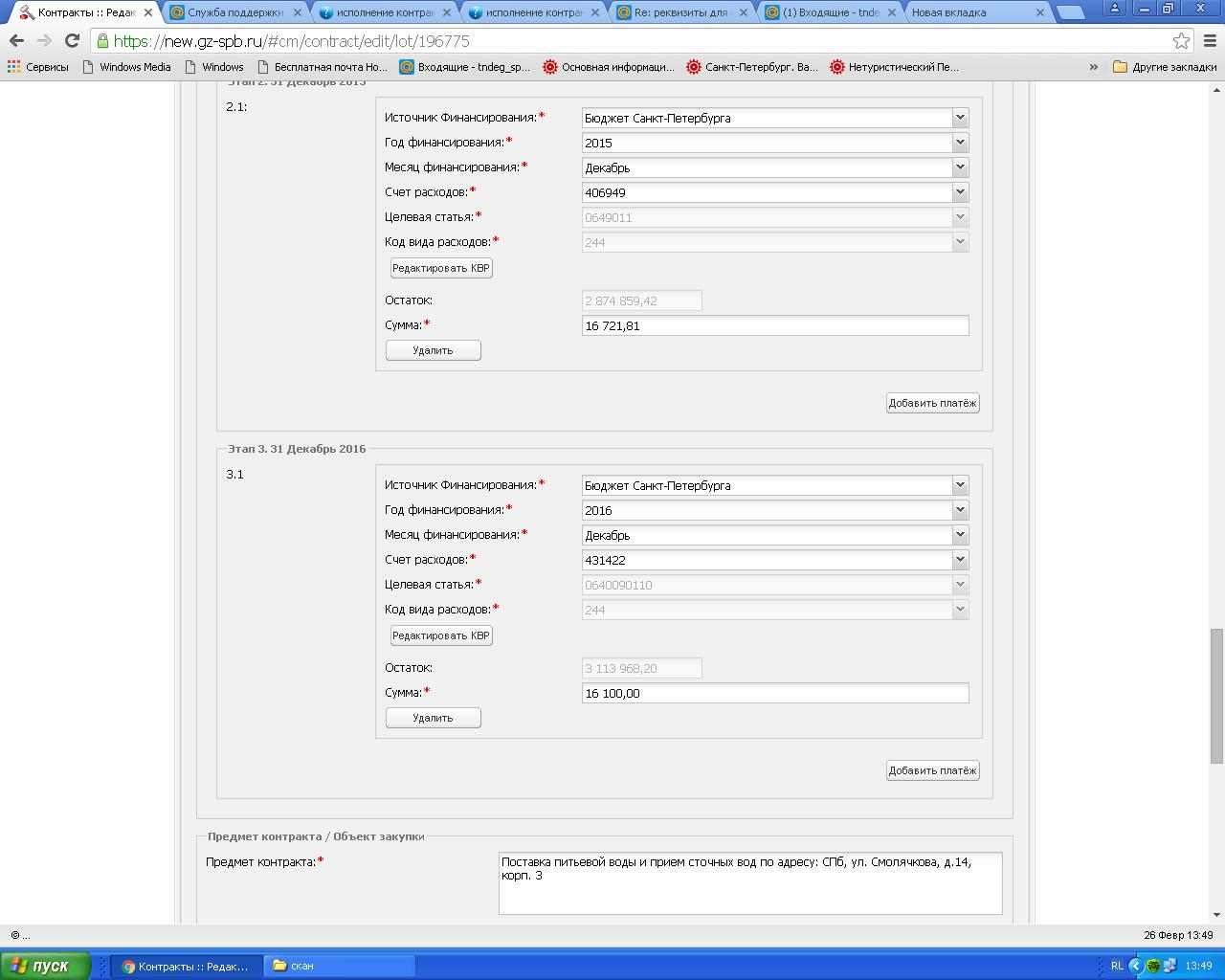Bookmark this page with the star icon

[1181, 41]
